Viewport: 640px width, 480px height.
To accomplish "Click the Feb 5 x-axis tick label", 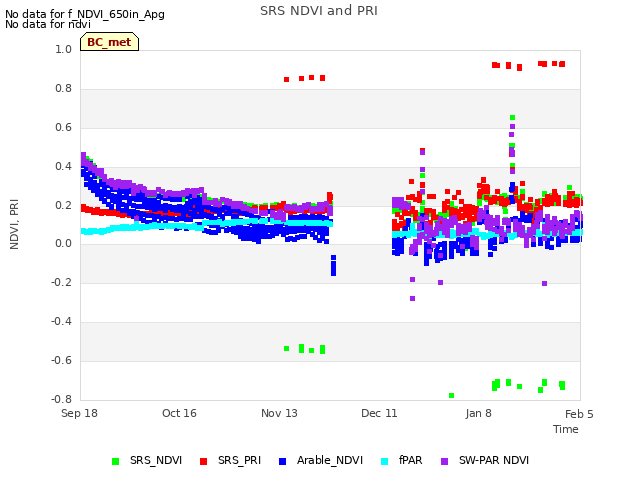I will click(x=579, y=414).
